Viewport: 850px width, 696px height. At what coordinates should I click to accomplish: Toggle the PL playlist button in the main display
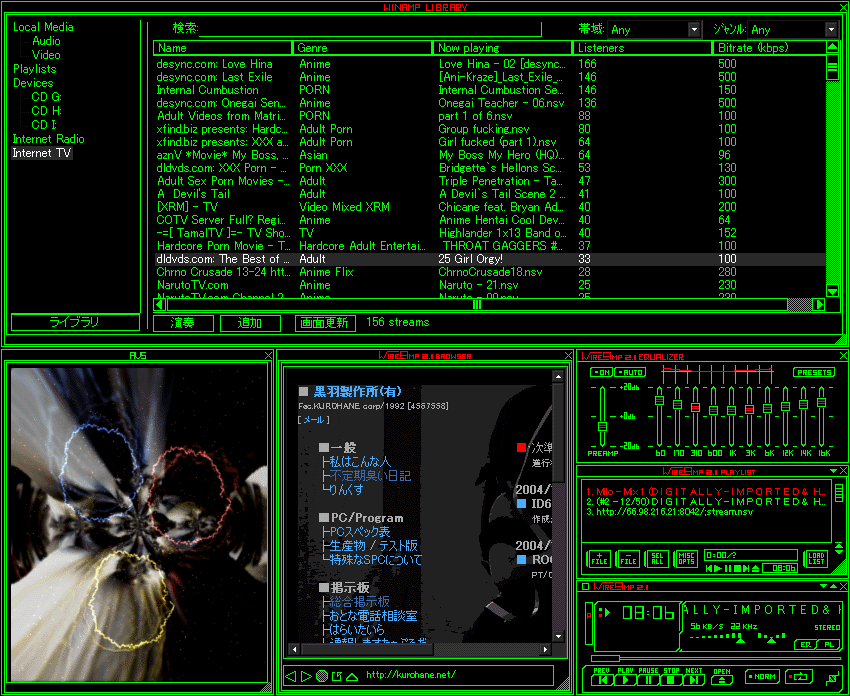pyautogui.click(x=828, y=645)
